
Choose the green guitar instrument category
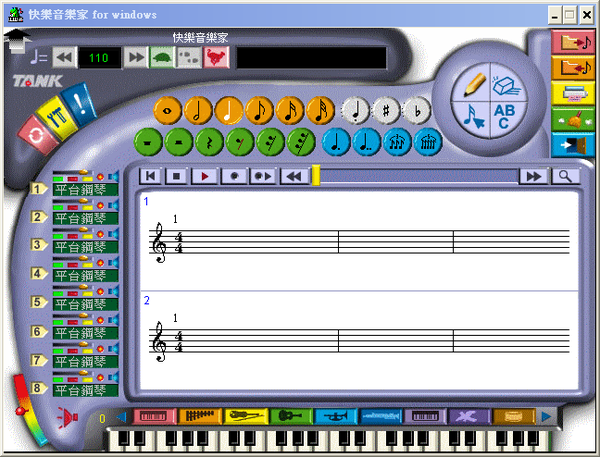(x=291, y=416)
